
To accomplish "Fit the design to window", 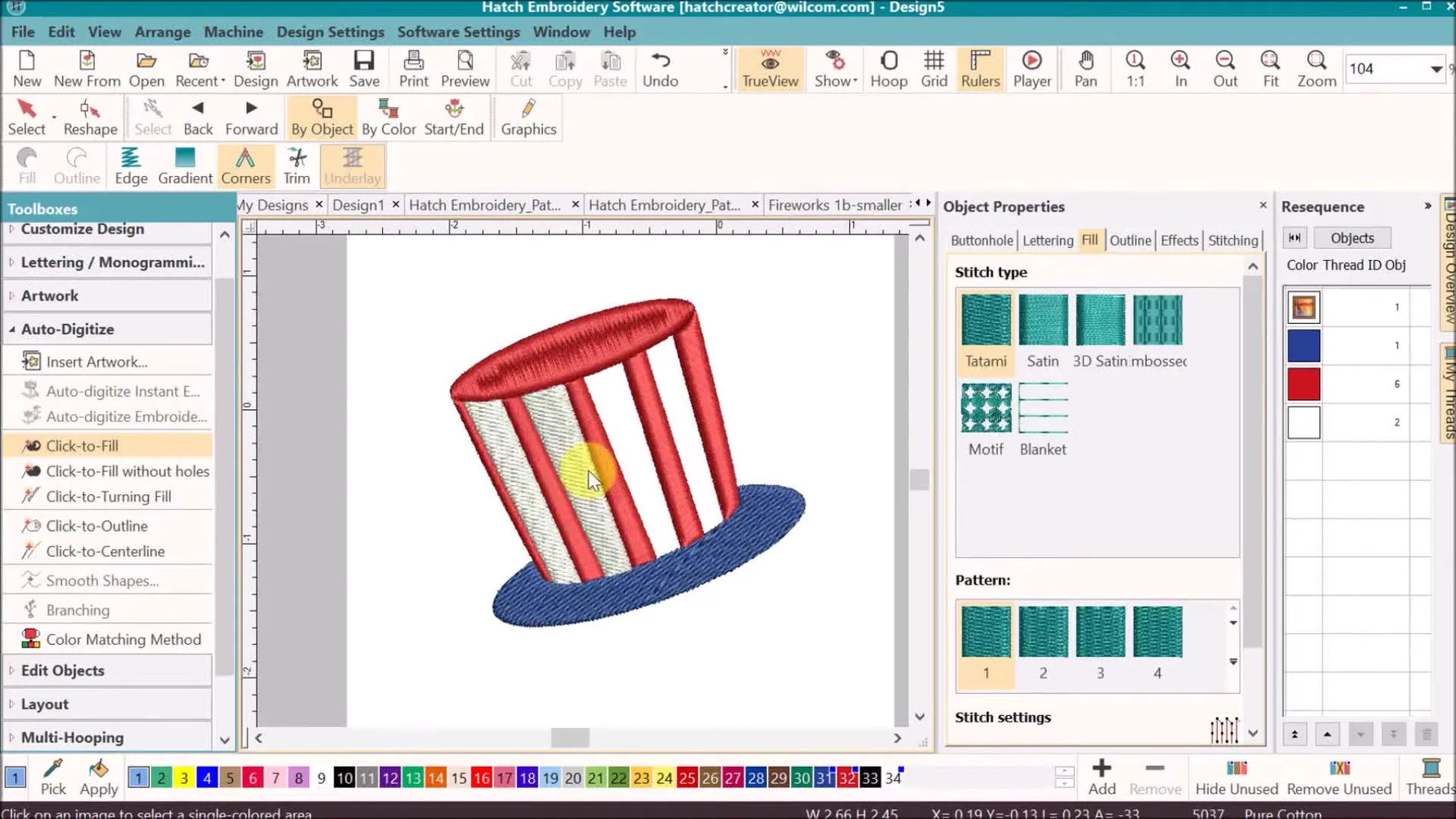I will click(1270, 69).
